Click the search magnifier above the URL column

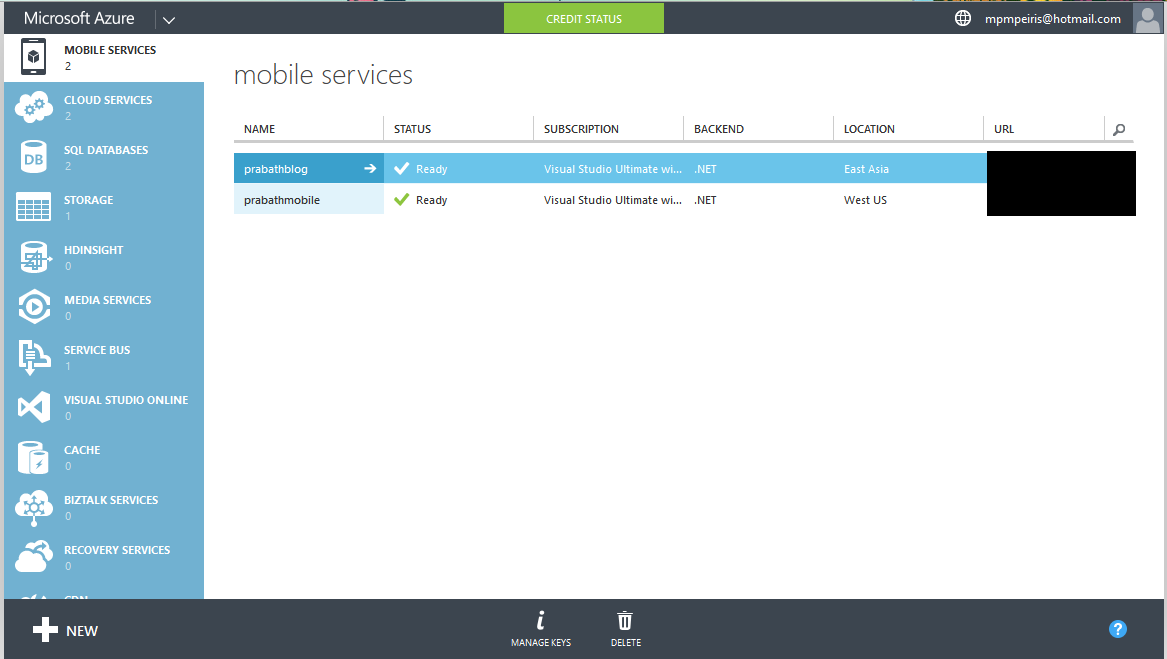click(1119, 129)
